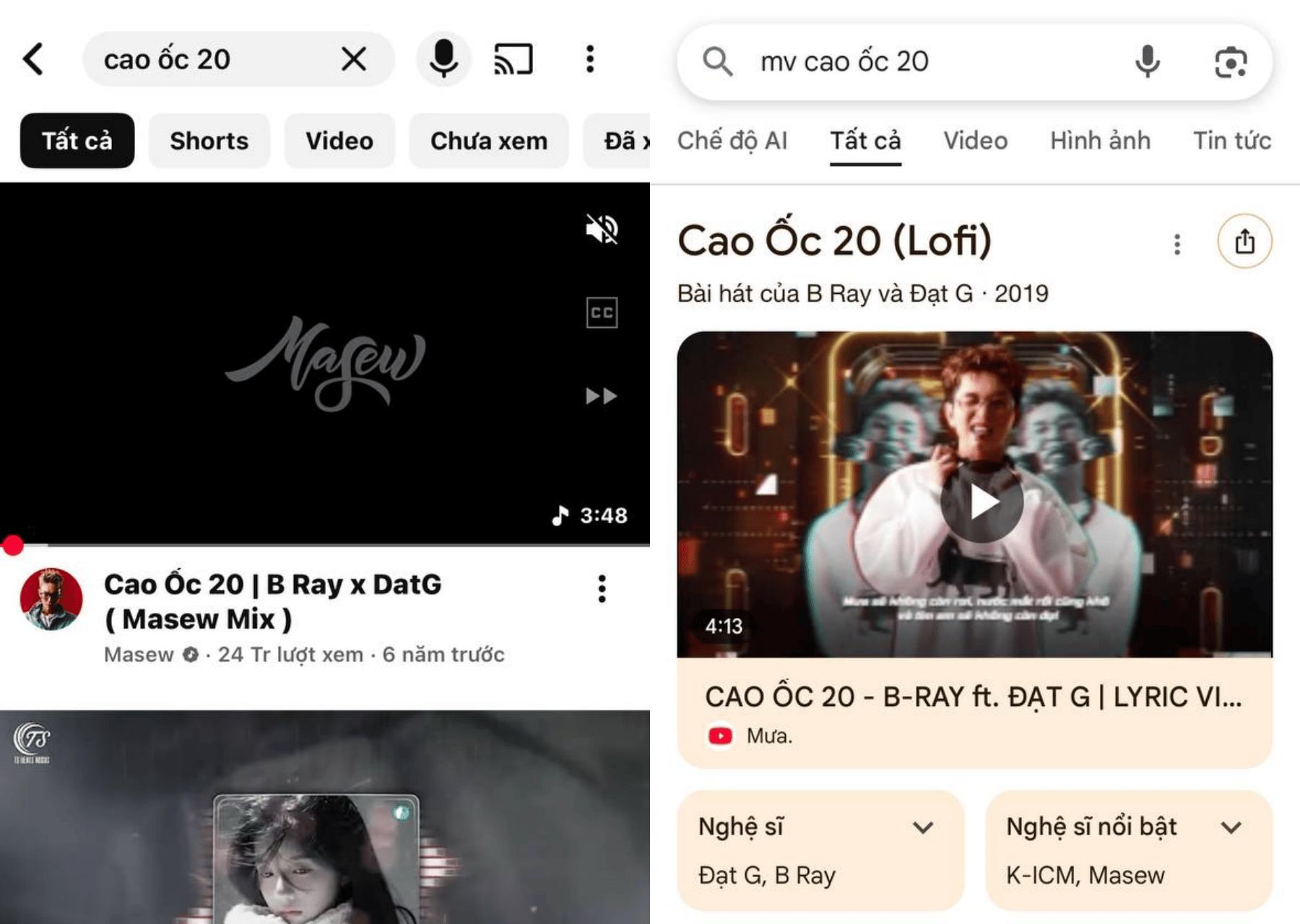Open the Cast to device icon
This screenshot has width=1300, height=924.
click(x=513, y=59)
